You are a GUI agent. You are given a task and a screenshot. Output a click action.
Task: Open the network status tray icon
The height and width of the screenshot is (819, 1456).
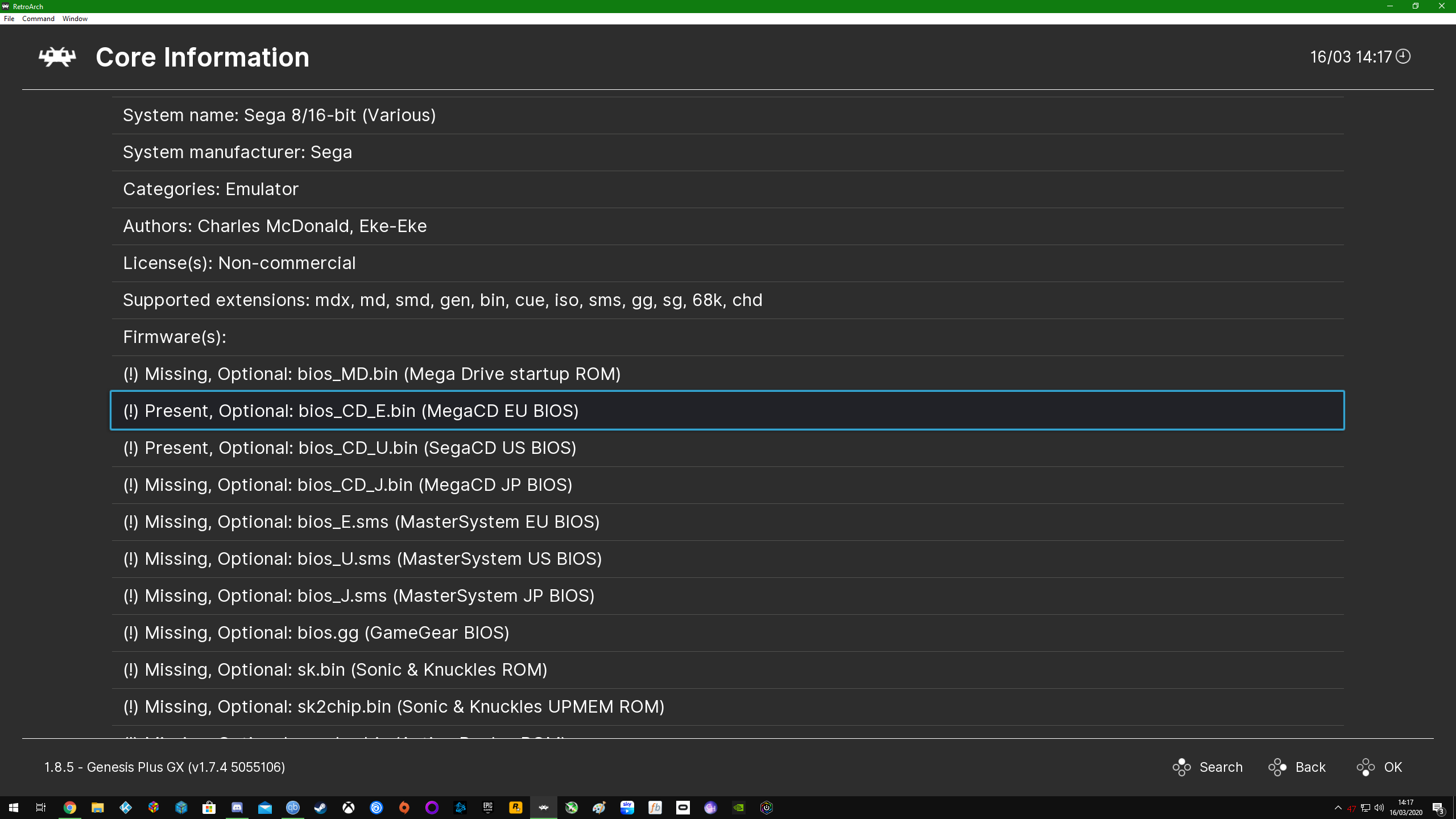pyautogui.click(x=1366, y=808)
